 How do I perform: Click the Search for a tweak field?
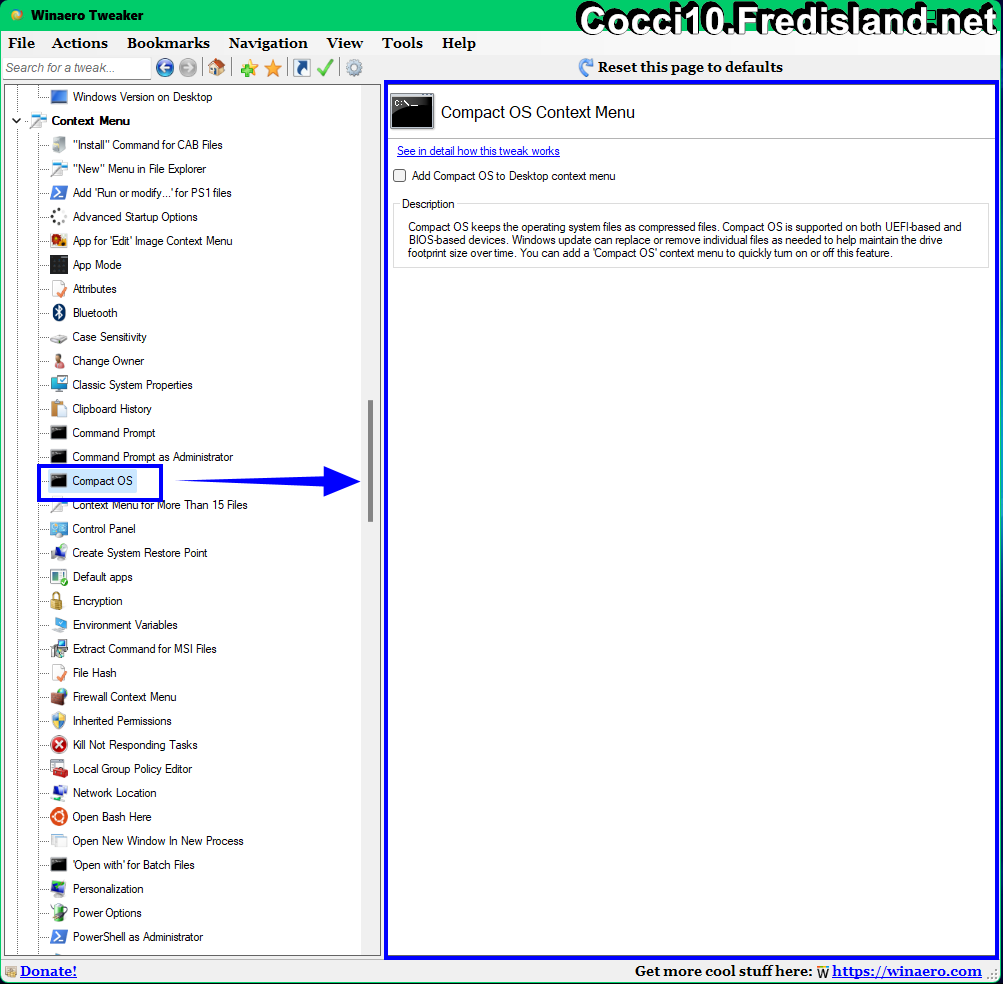[77, 68]
